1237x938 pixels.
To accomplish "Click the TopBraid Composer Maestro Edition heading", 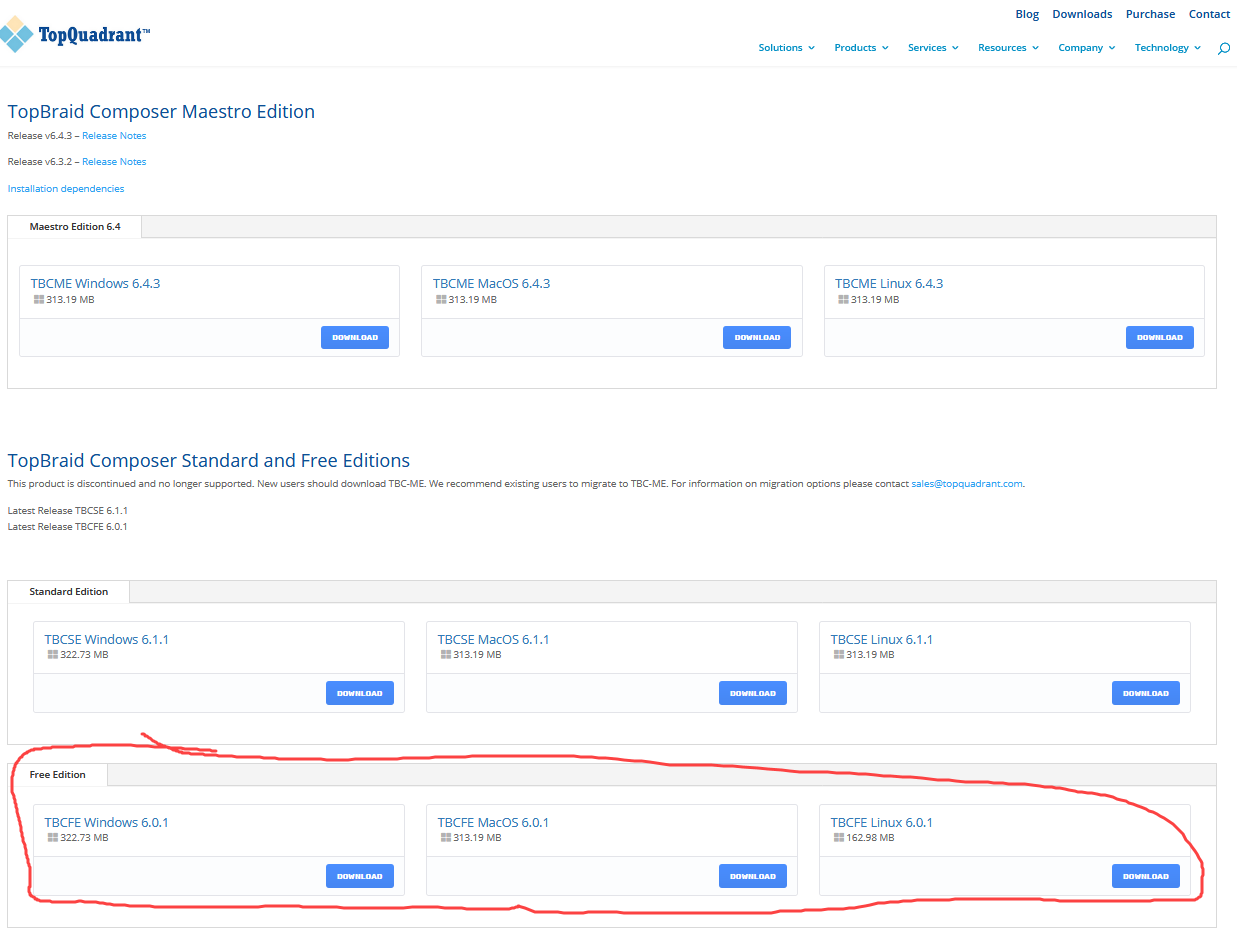I will click(x=161, y=112).
